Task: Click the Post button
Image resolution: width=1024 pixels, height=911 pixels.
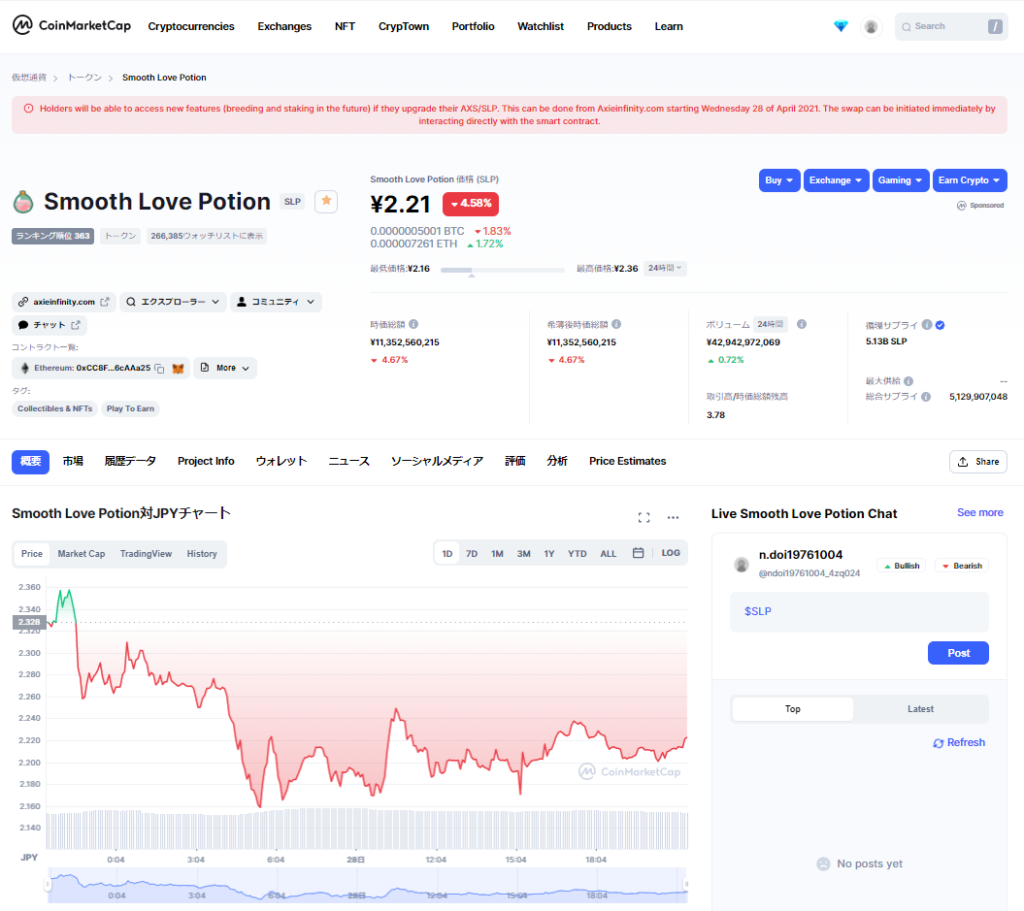Action: click(958, 653)
